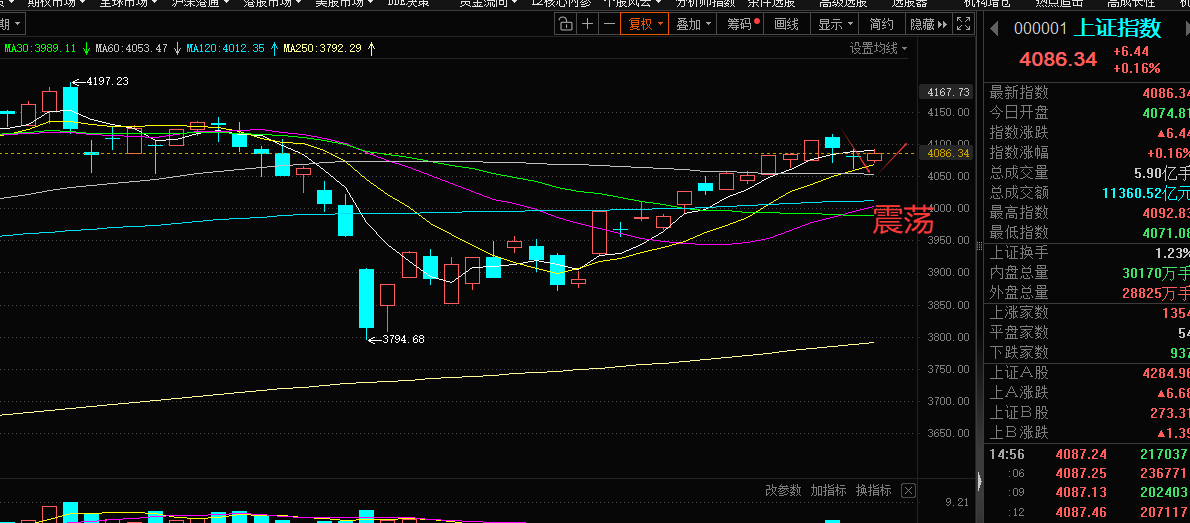Select the MA250:3792.29 legend label
1190x523 pixels.
click(323, 49)
